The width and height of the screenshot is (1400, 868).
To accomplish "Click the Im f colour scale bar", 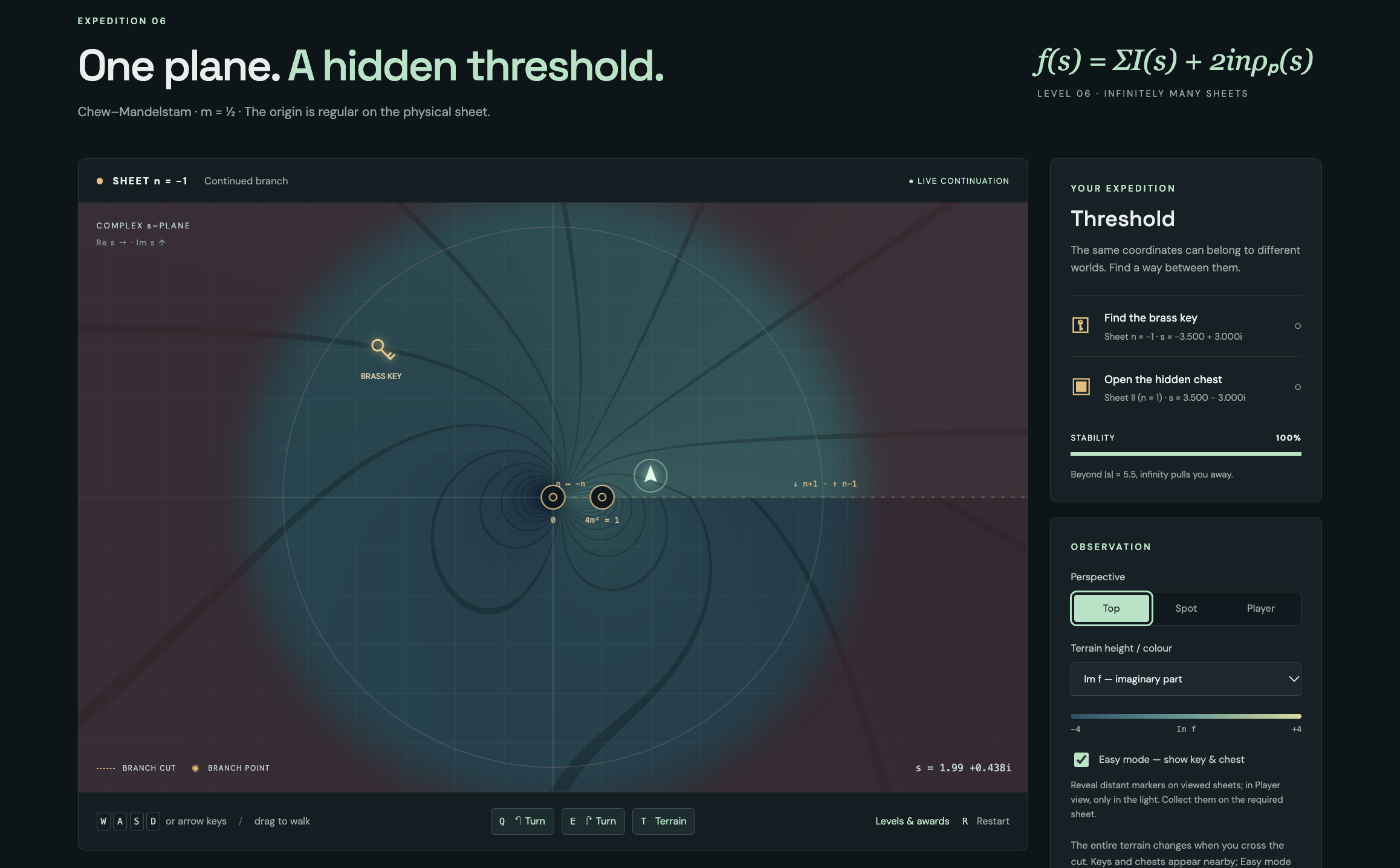I will [1186, 716].
